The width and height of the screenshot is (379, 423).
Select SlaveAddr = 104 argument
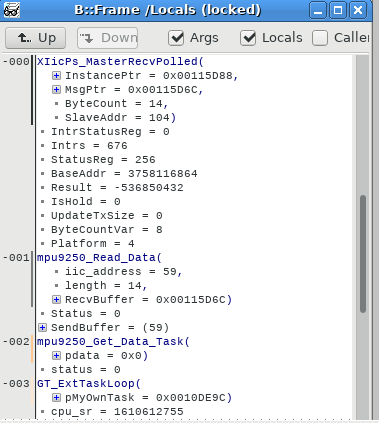[x=120, y=118]
